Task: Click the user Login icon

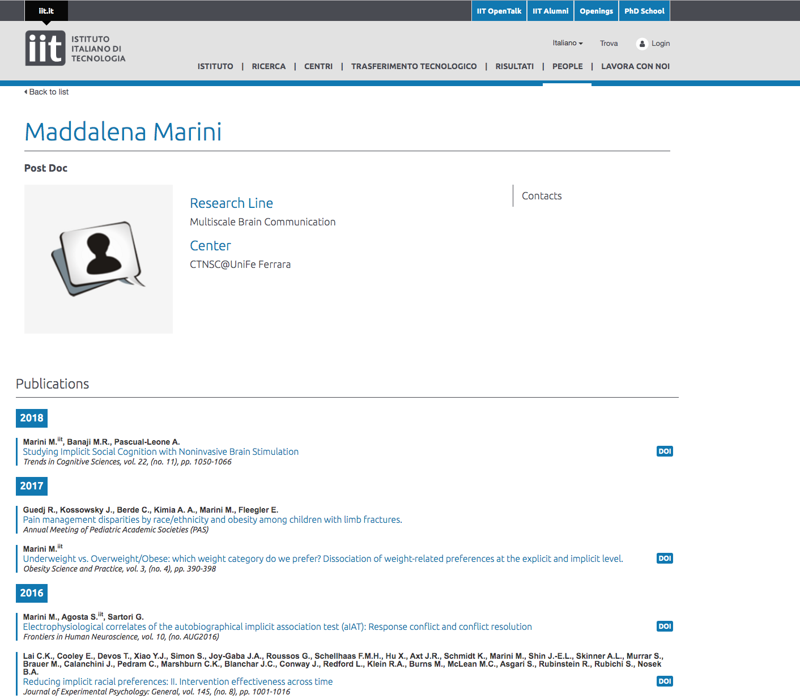Action: (642, 44)
